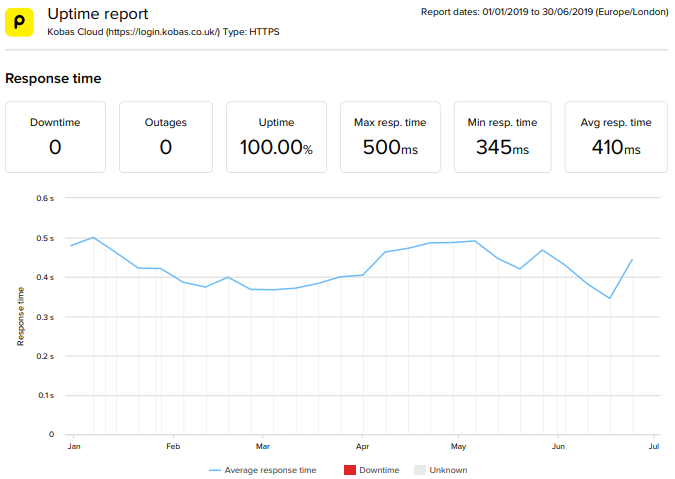Click the blue line legend marker
The width and height of the screenshot is (675, 479).
(x=215, y=470)
